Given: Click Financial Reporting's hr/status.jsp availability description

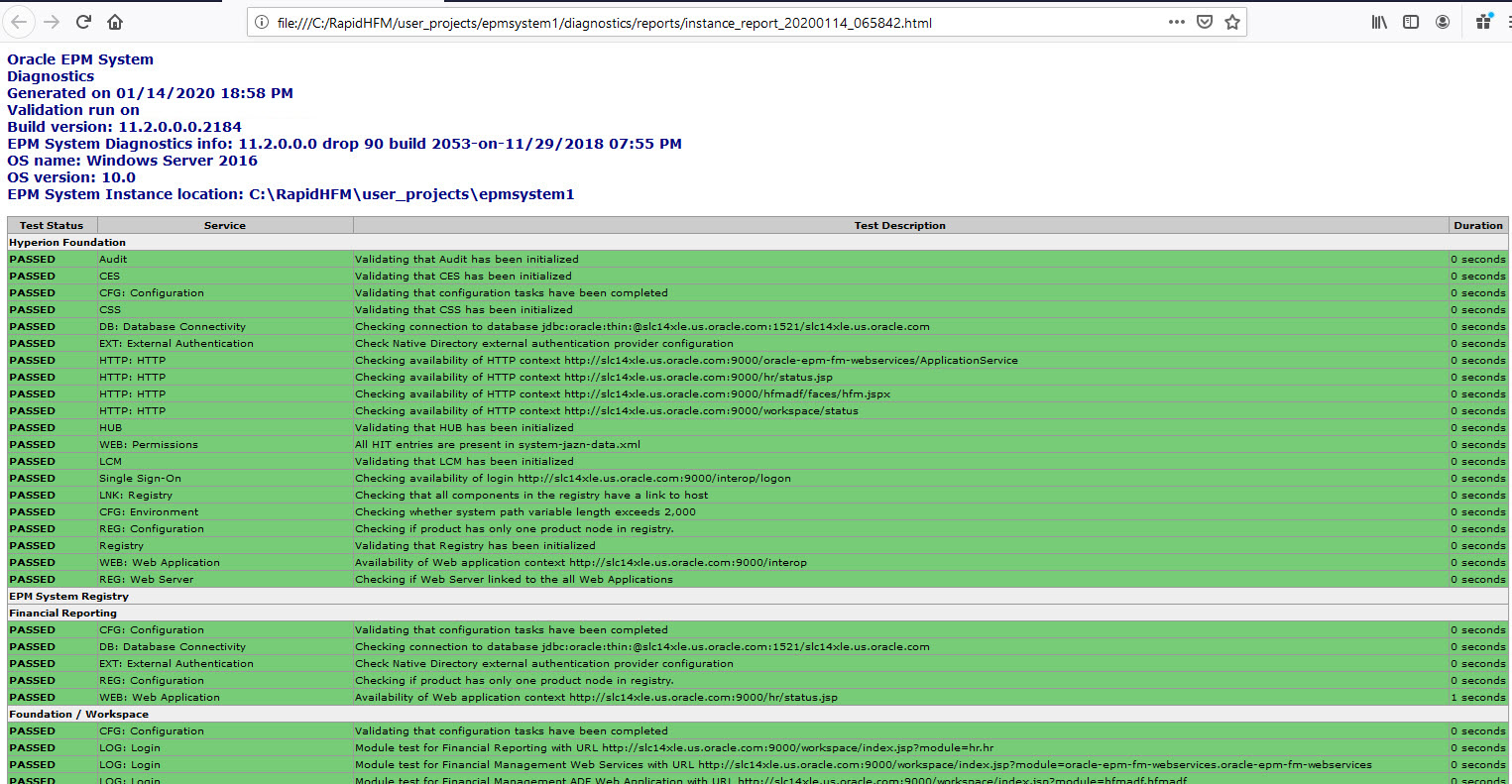Looking at the screenshot, I should point(596,697).
